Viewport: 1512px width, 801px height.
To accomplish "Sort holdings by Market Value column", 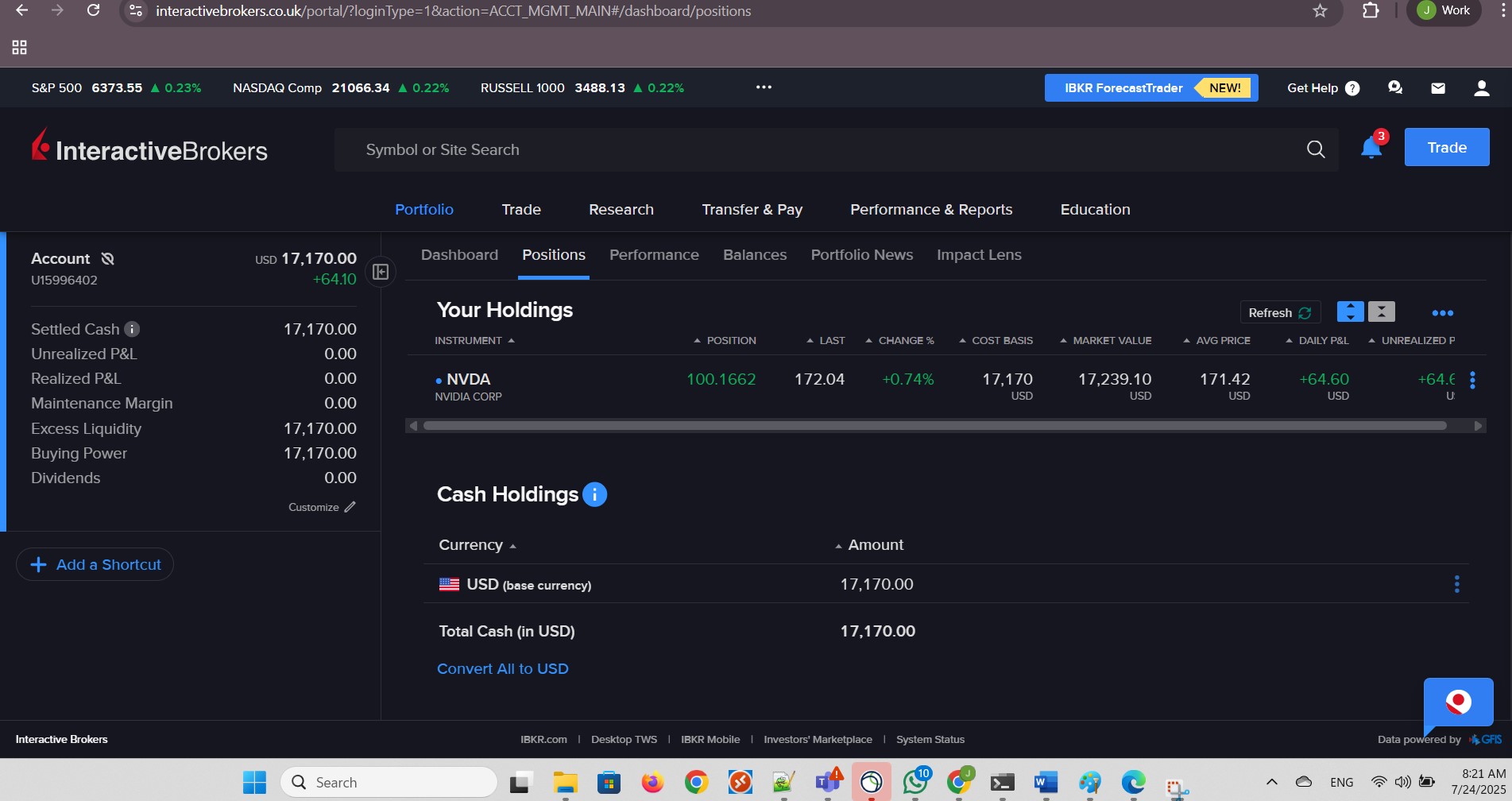I will coord(1105,340).
